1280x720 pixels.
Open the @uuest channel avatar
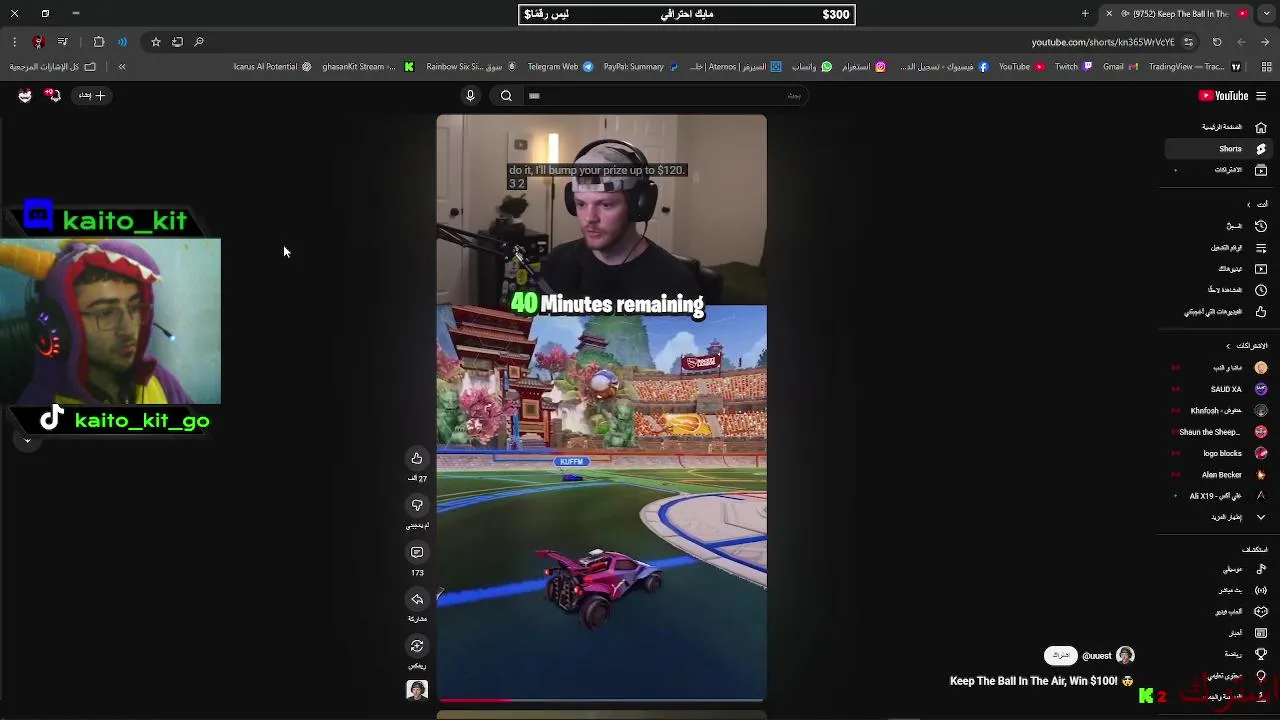click(x=1125, y=656)
